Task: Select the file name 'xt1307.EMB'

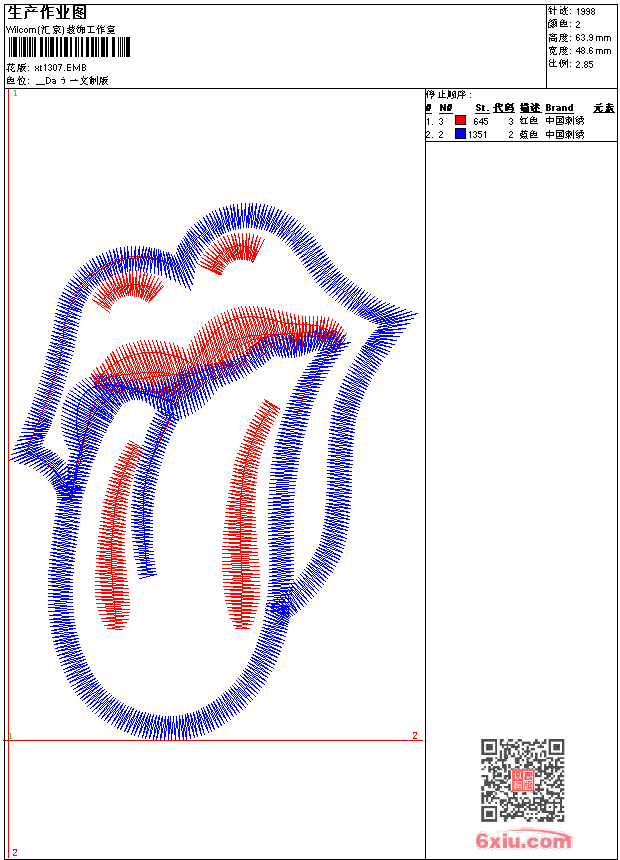Action: [x=60, y=67]
